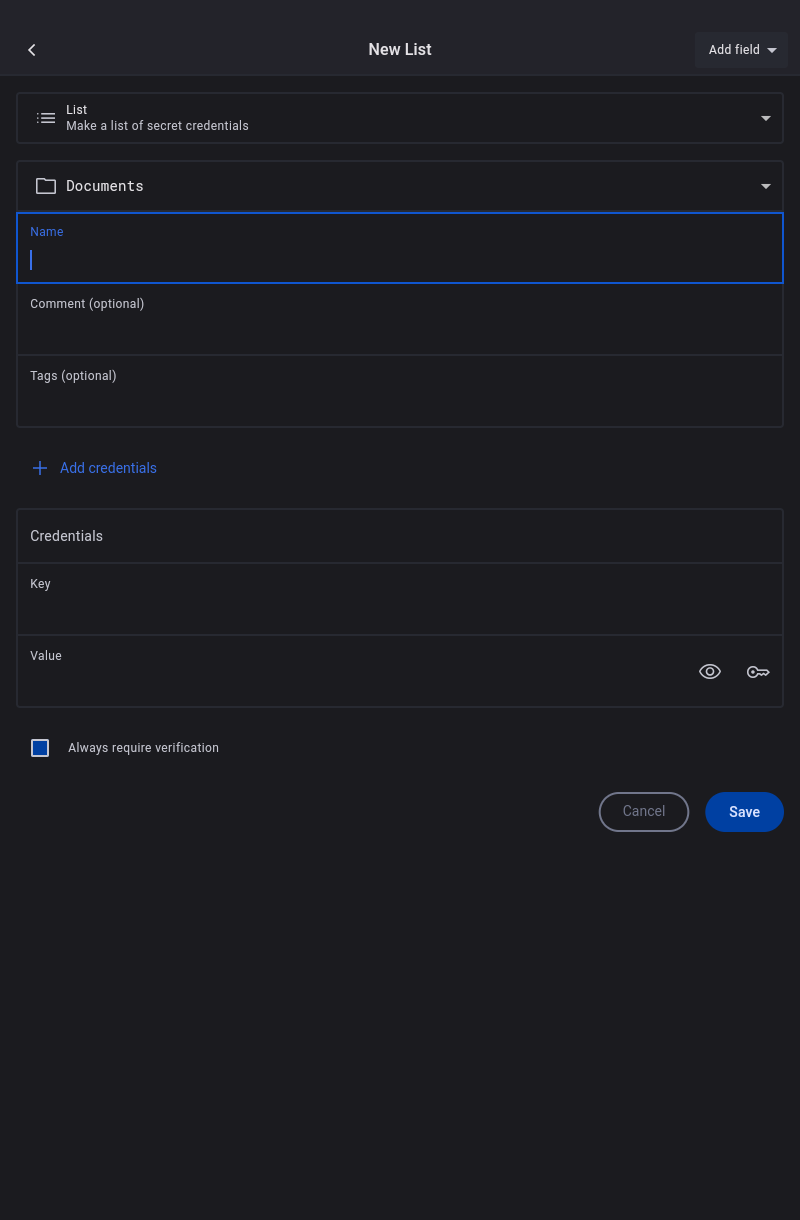Image resolution: width=800 pixels, height=1220 pixels.
Task: Open password generator key icon
Action: click(x=758, y=672)
